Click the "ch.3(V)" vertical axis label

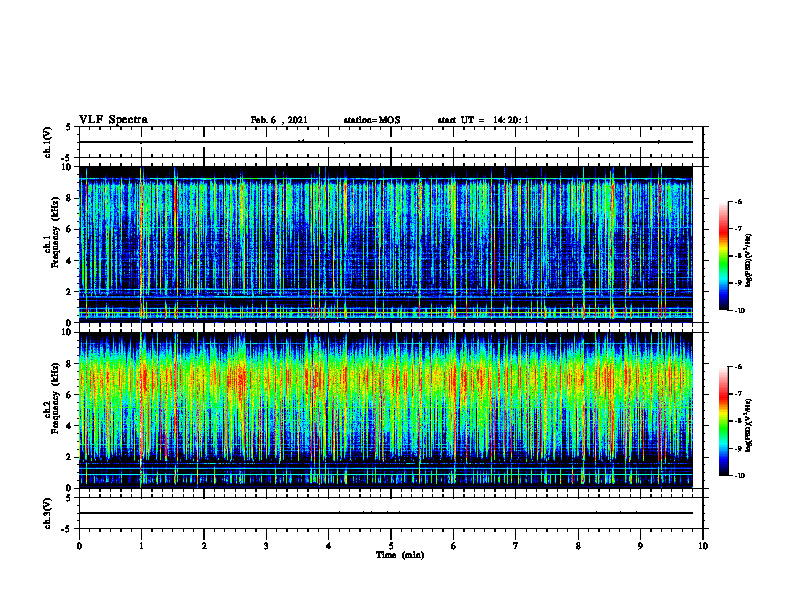coord(47,513)
